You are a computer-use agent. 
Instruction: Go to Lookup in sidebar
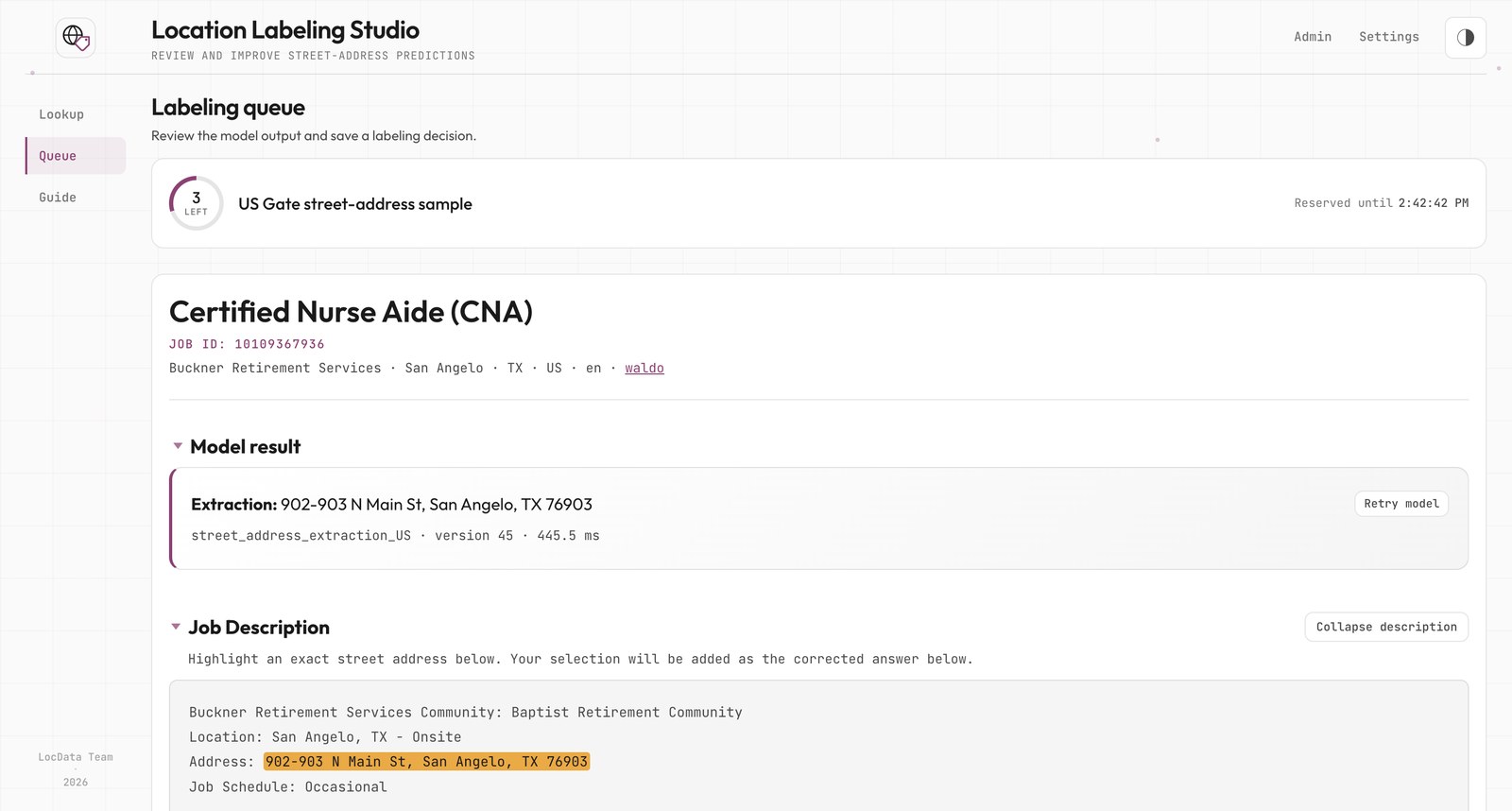(x=75, y=114)
